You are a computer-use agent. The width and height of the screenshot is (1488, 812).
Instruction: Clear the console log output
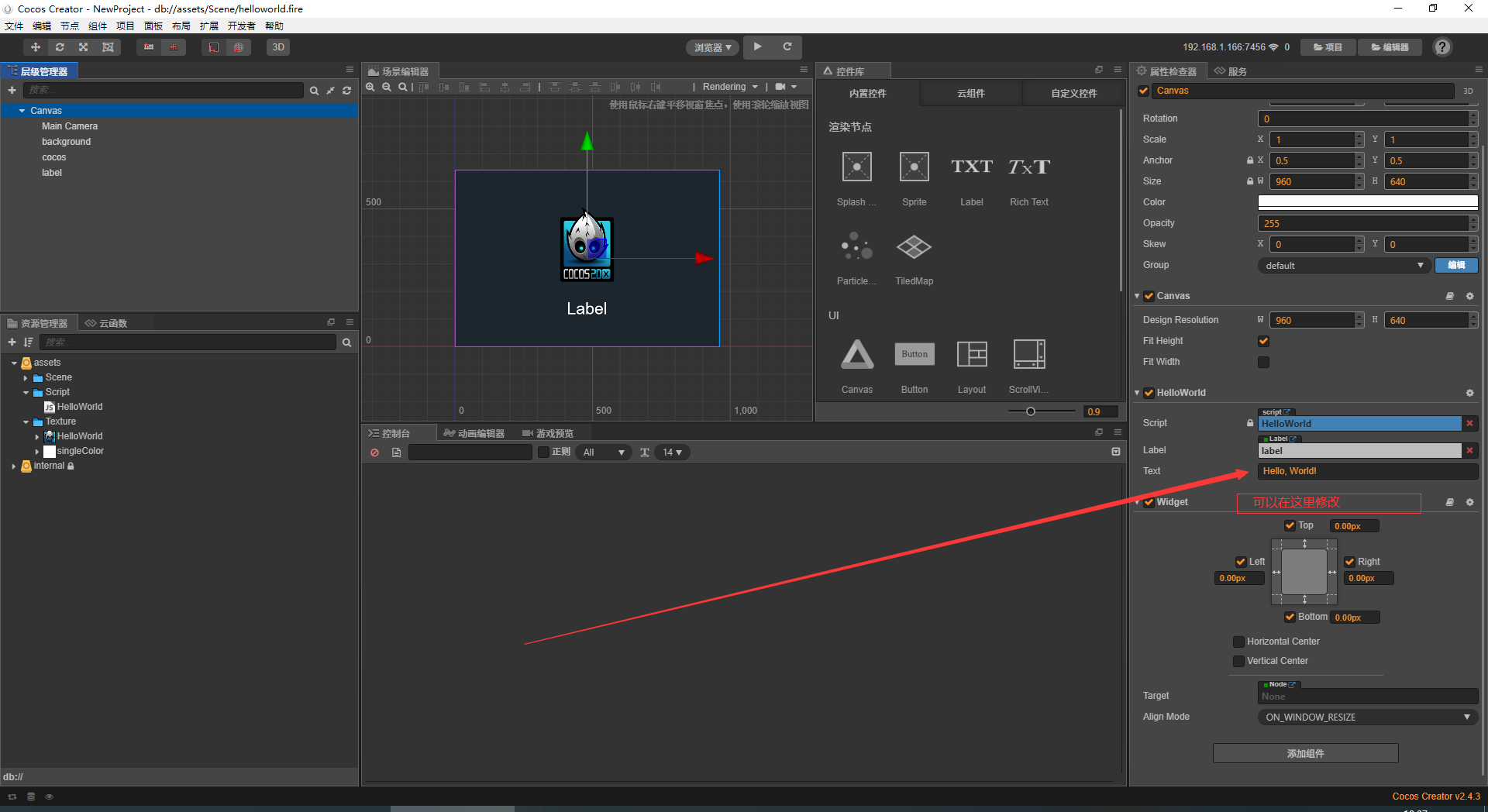375,452
